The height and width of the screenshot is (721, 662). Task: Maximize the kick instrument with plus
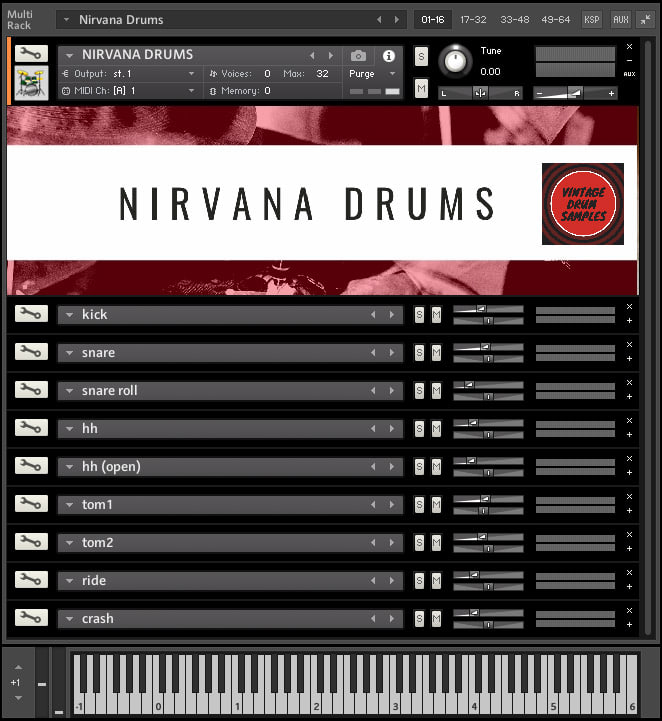[x=629, y=320]
